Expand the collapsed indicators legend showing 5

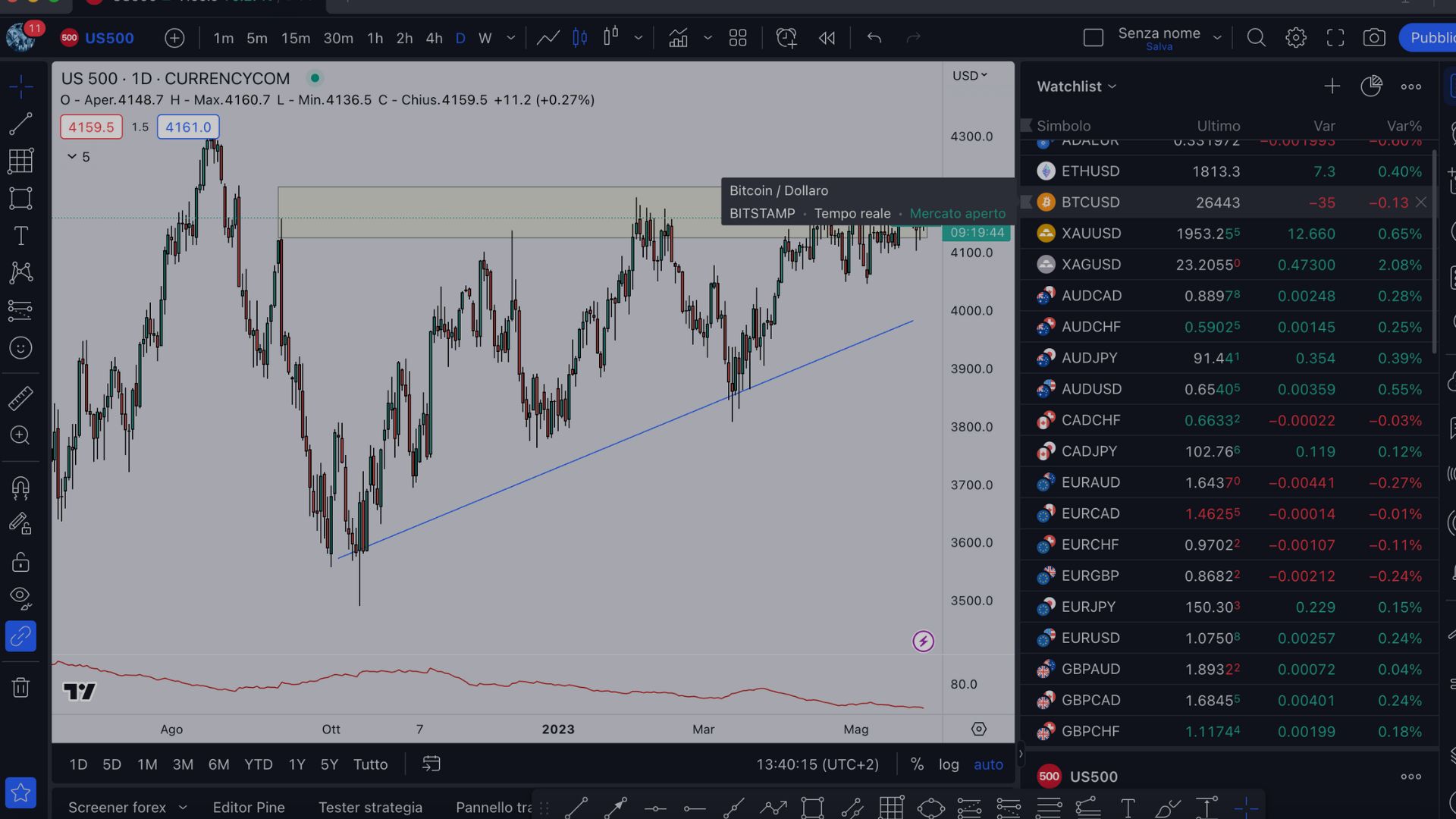pyautogui.click(x=78, y=157)
